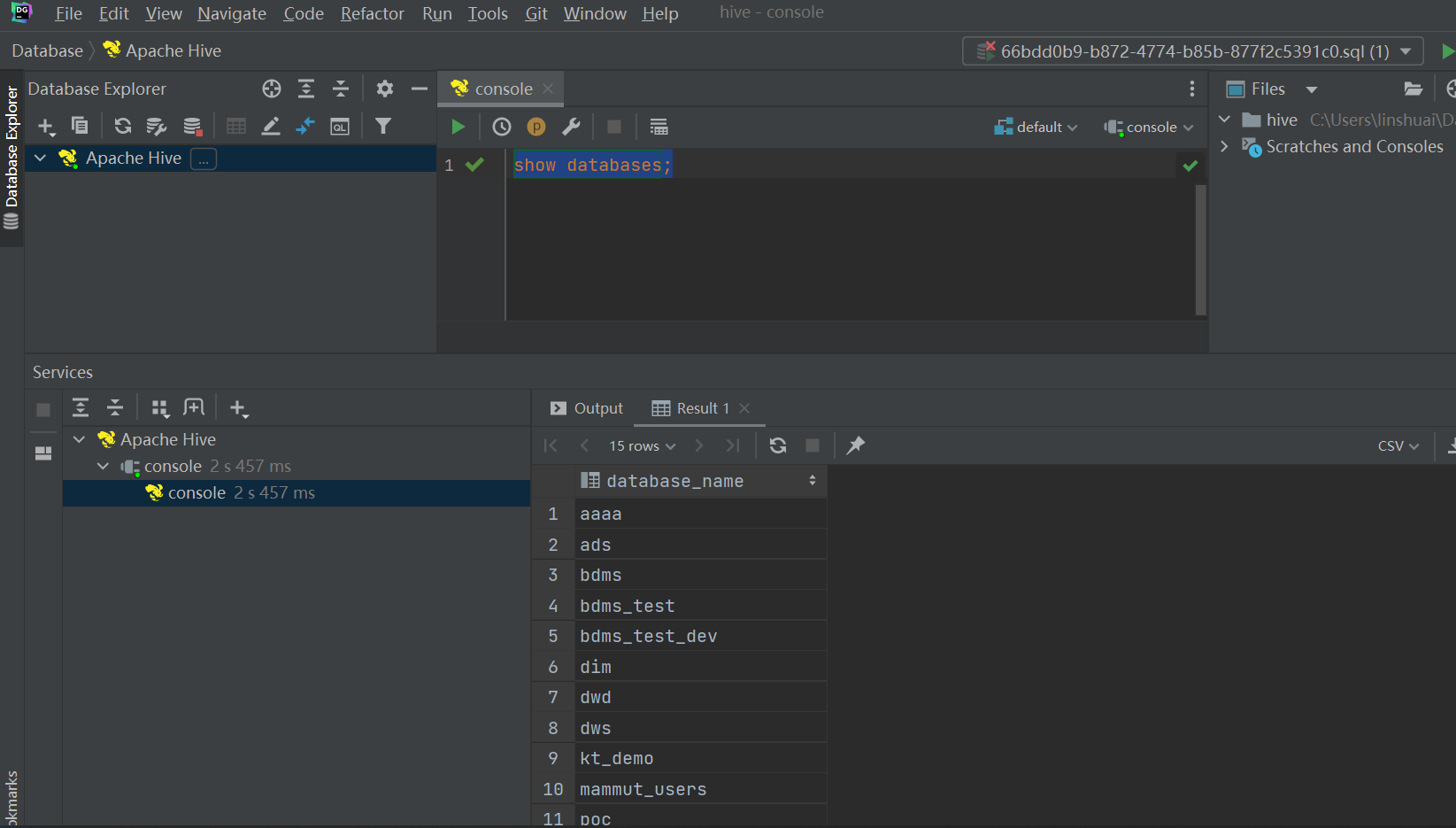Collapse the console node in Services

coord(103,466)
